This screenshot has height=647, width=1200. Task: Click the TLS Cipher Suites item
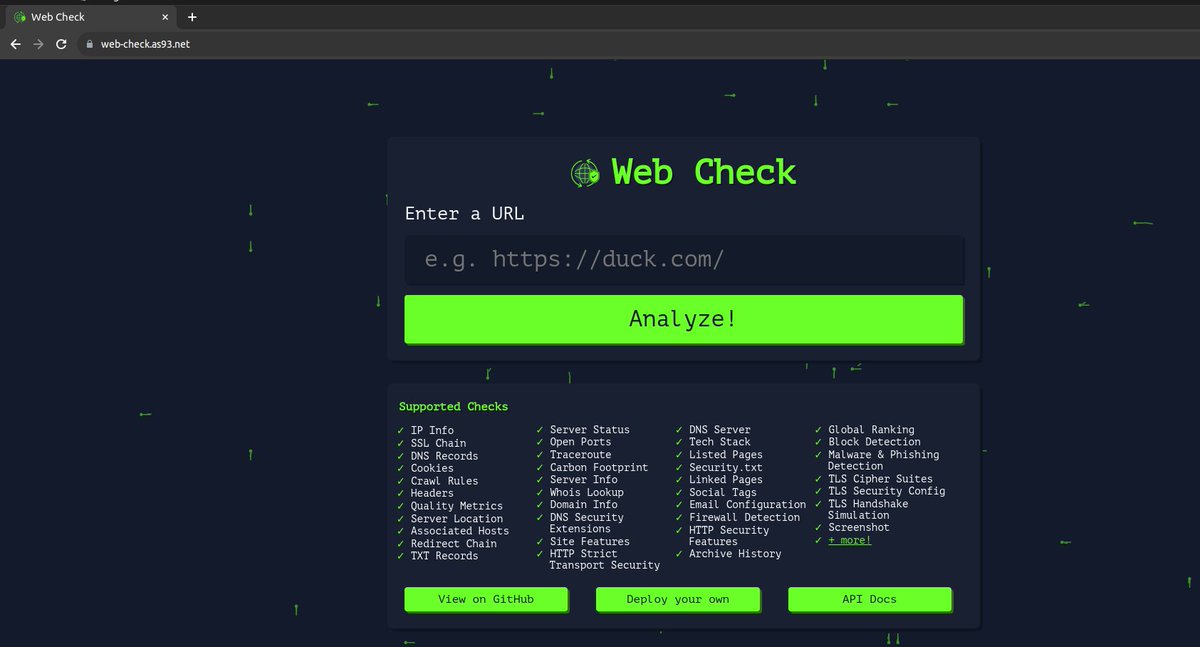[880, 479]
